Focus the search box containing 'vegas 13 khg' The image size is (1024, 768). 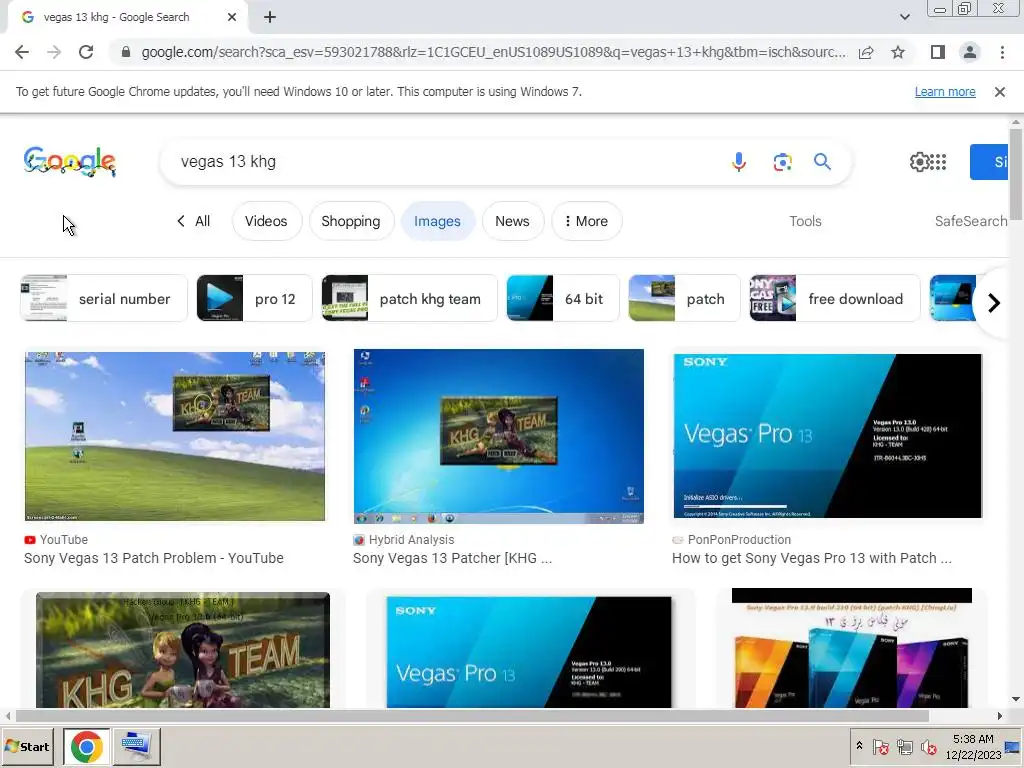click(444, 161)
